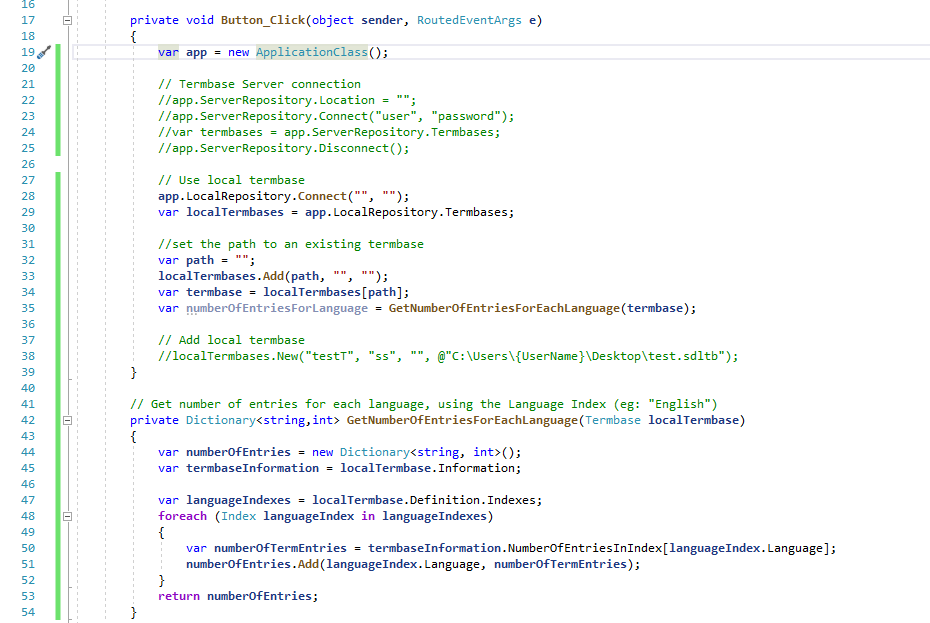Screen dimensions: 930x623
Task: Click the commented ServerRepository.Disconnect() line
Action: coord(284,148)
